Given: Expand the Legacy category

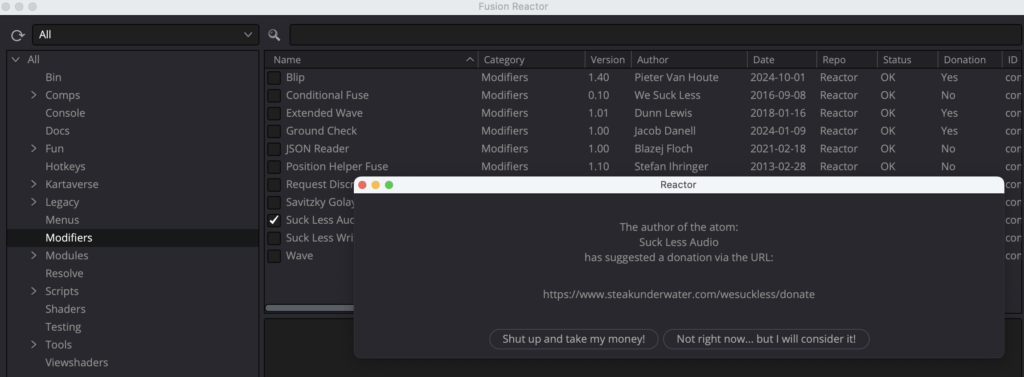Looking at the screenshot, I should tap(33, 203).
